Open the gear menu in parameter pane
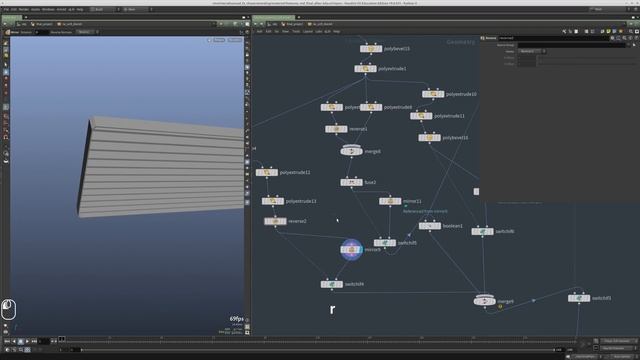 [612, 38]
